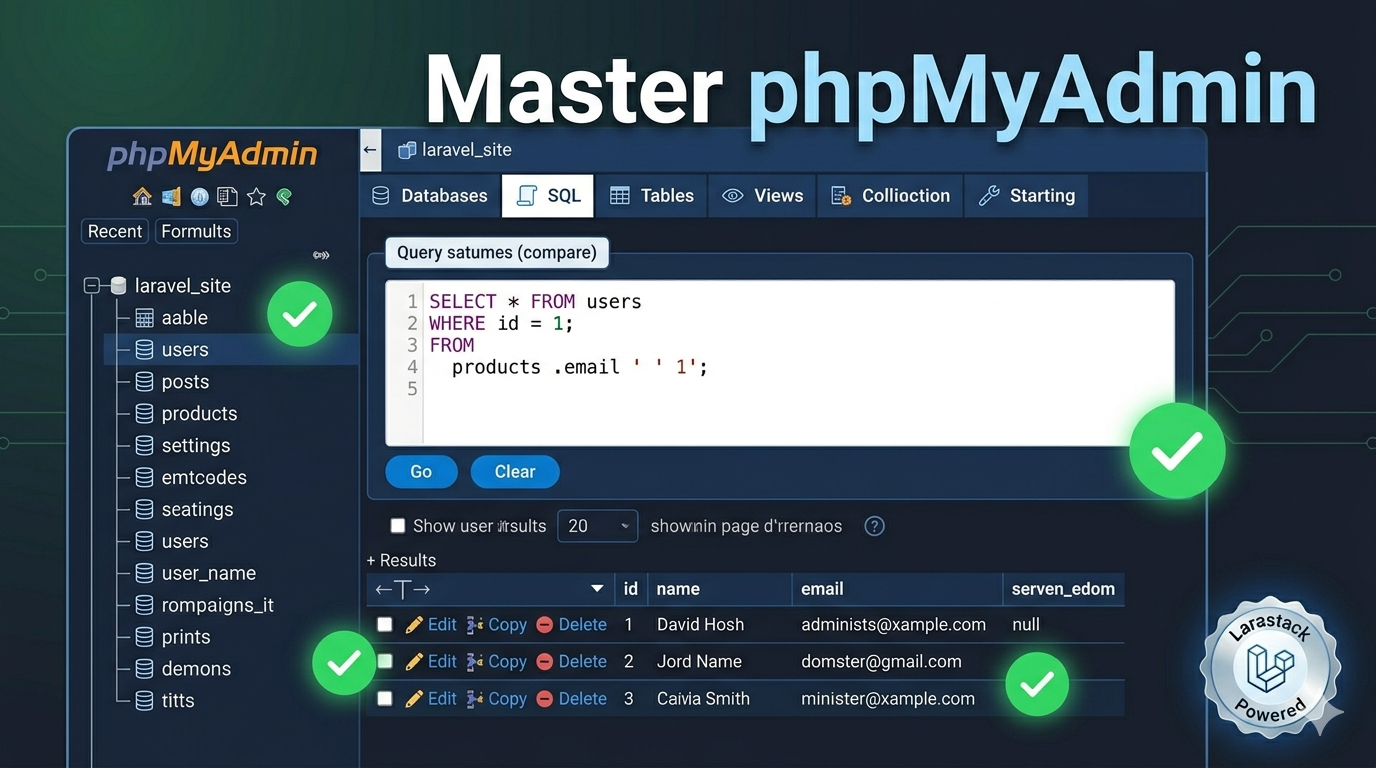Image resolution: width=1376 pixels, height=768 pixels.
Task: Click the domster@gmail.com email cell
Action: (x=881, y=662)
